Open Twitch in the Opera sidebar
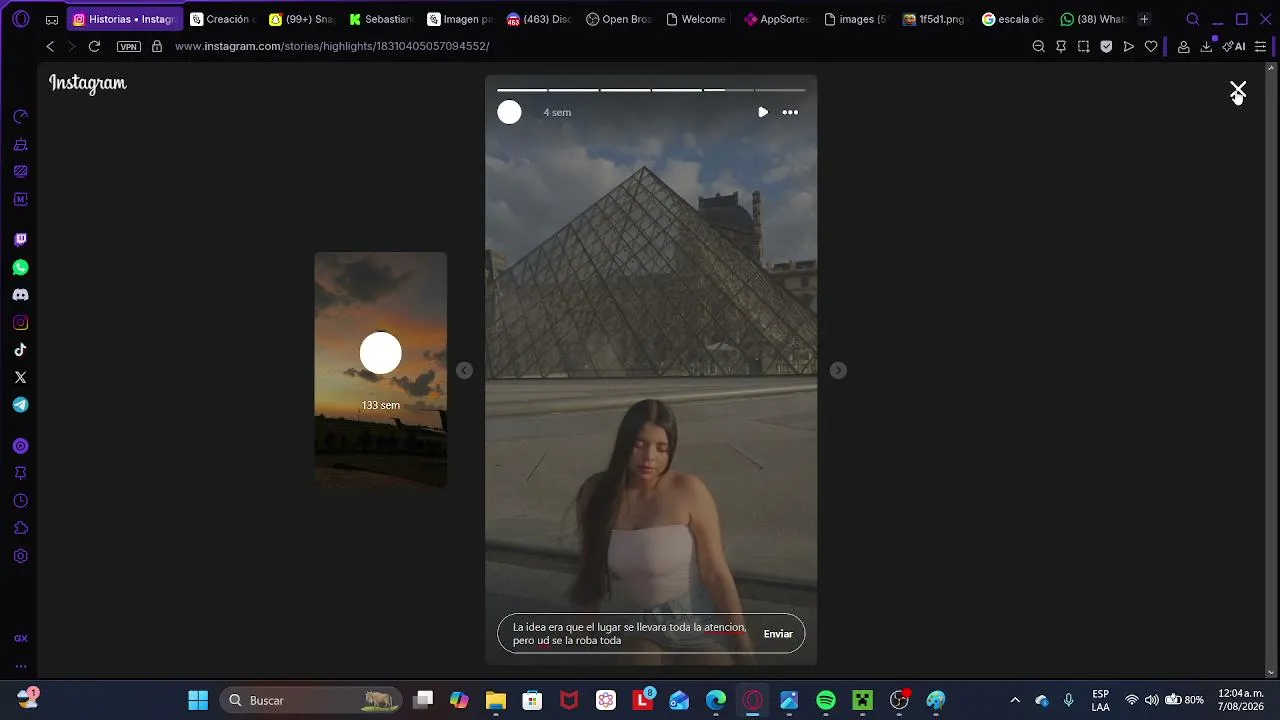This screenshot has height=720, width=1280. click(20, 240)
